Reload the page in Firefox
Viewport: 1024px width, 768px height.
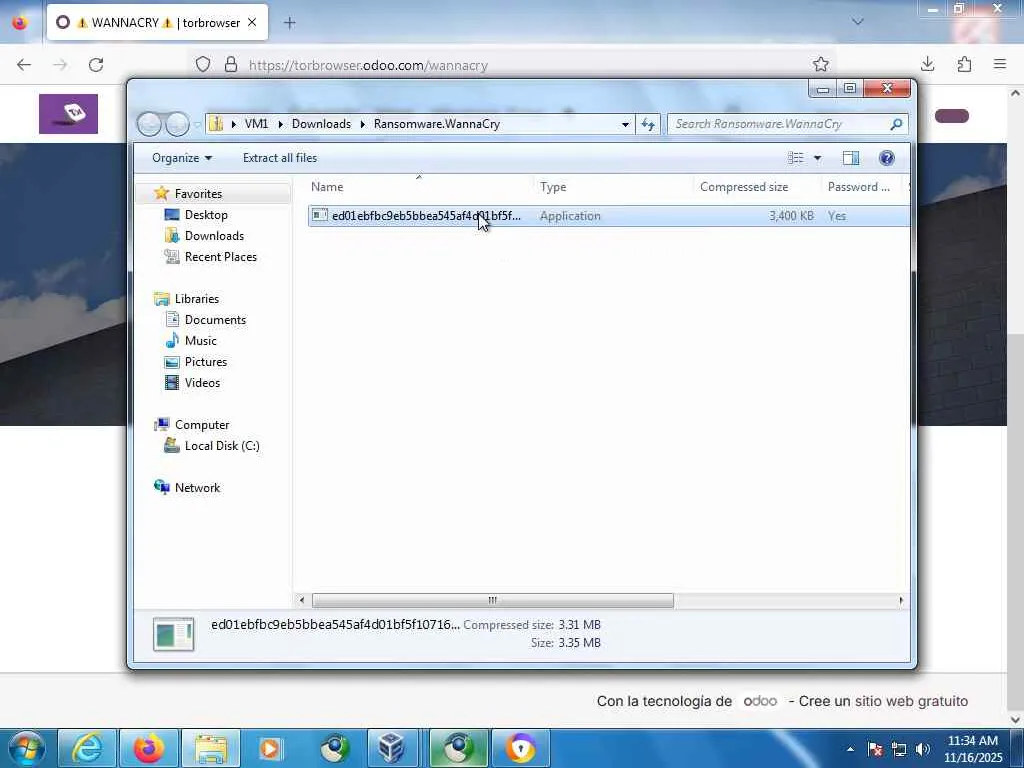pos(96,65)
